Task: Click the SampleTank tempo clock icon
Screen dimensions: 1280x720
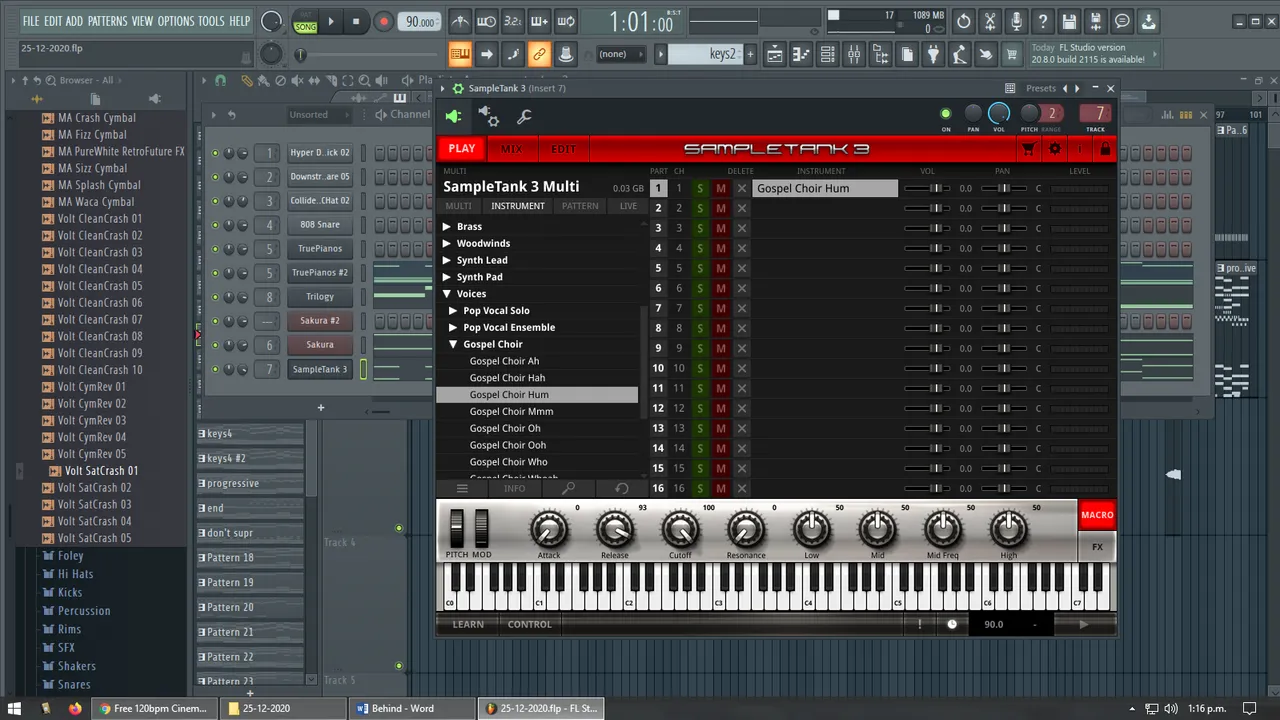Action: click(952, 624)
